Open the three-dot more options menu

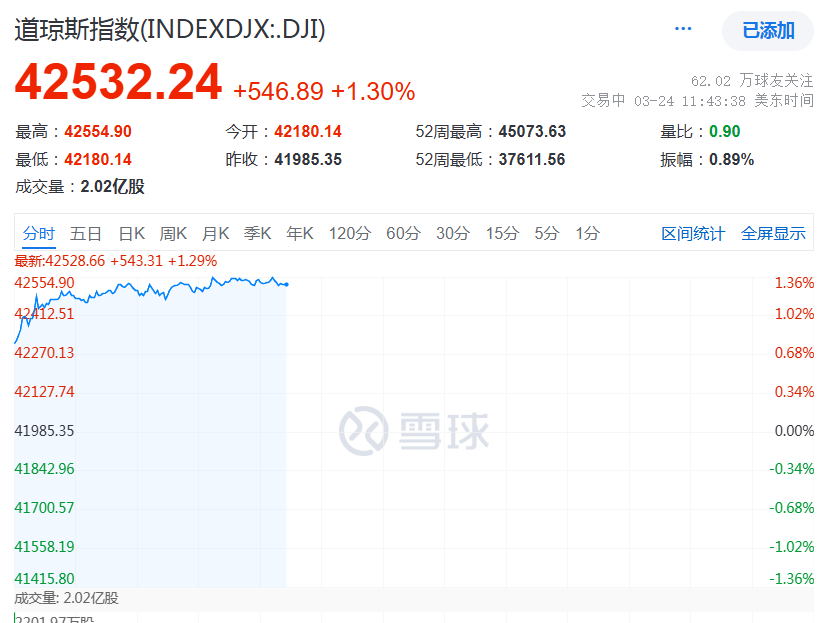click(x=683, y=29)
